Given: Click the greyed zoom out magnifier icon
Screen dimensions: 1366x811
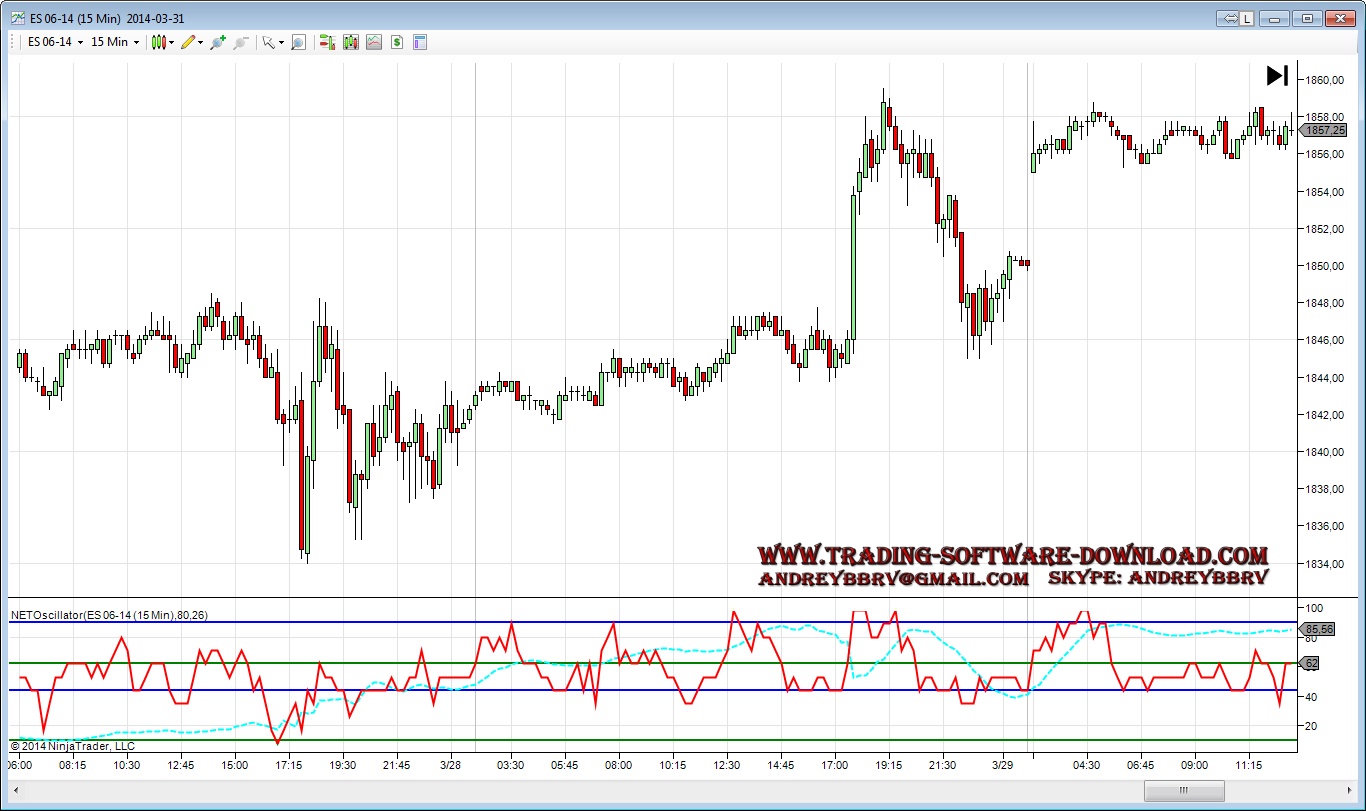Looking at the screenshot, I should click(x=240, y=42).
